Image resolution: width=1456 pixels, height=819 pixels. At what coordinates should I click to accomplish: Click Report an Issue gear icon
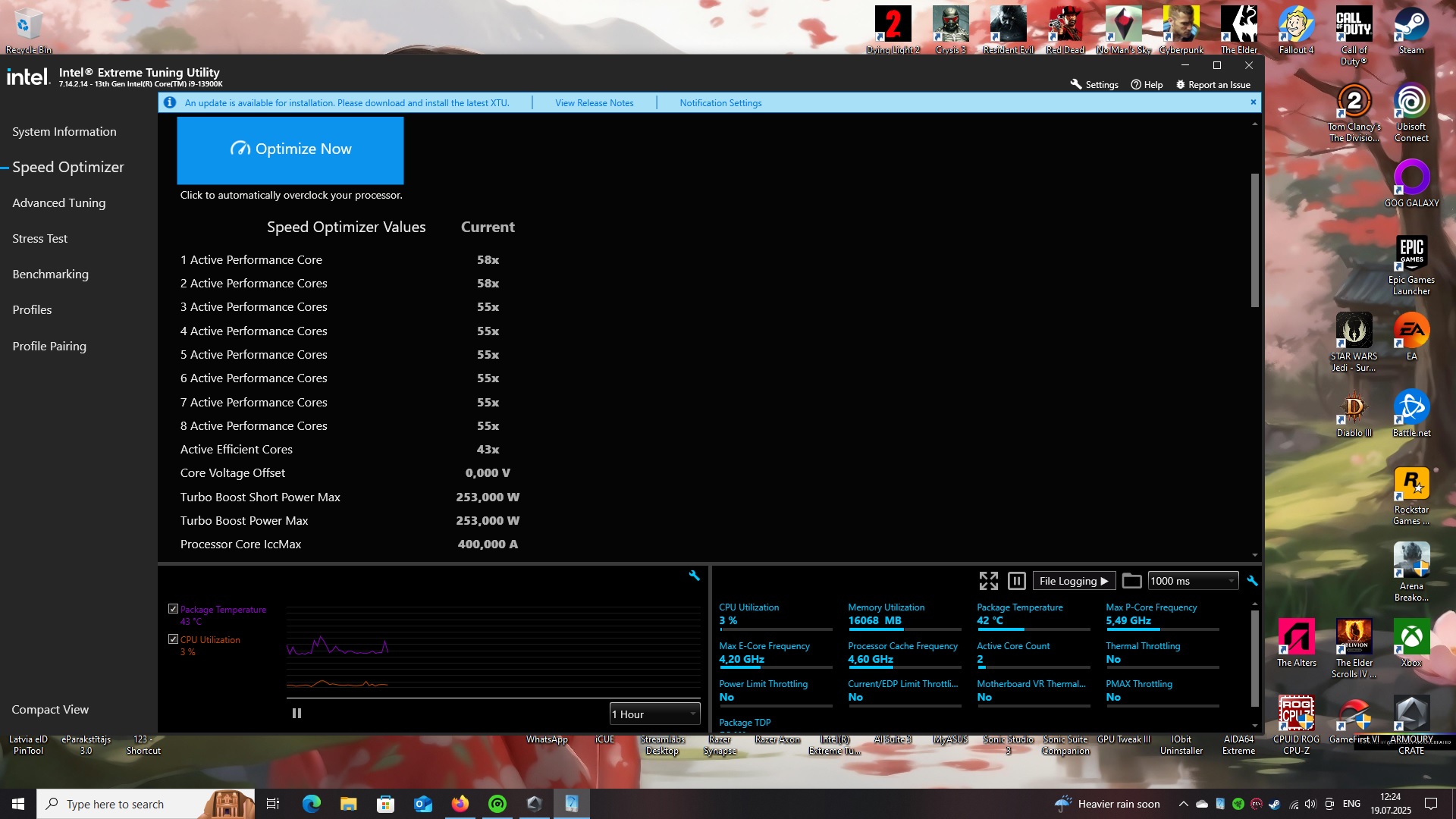pos(1180,84)
